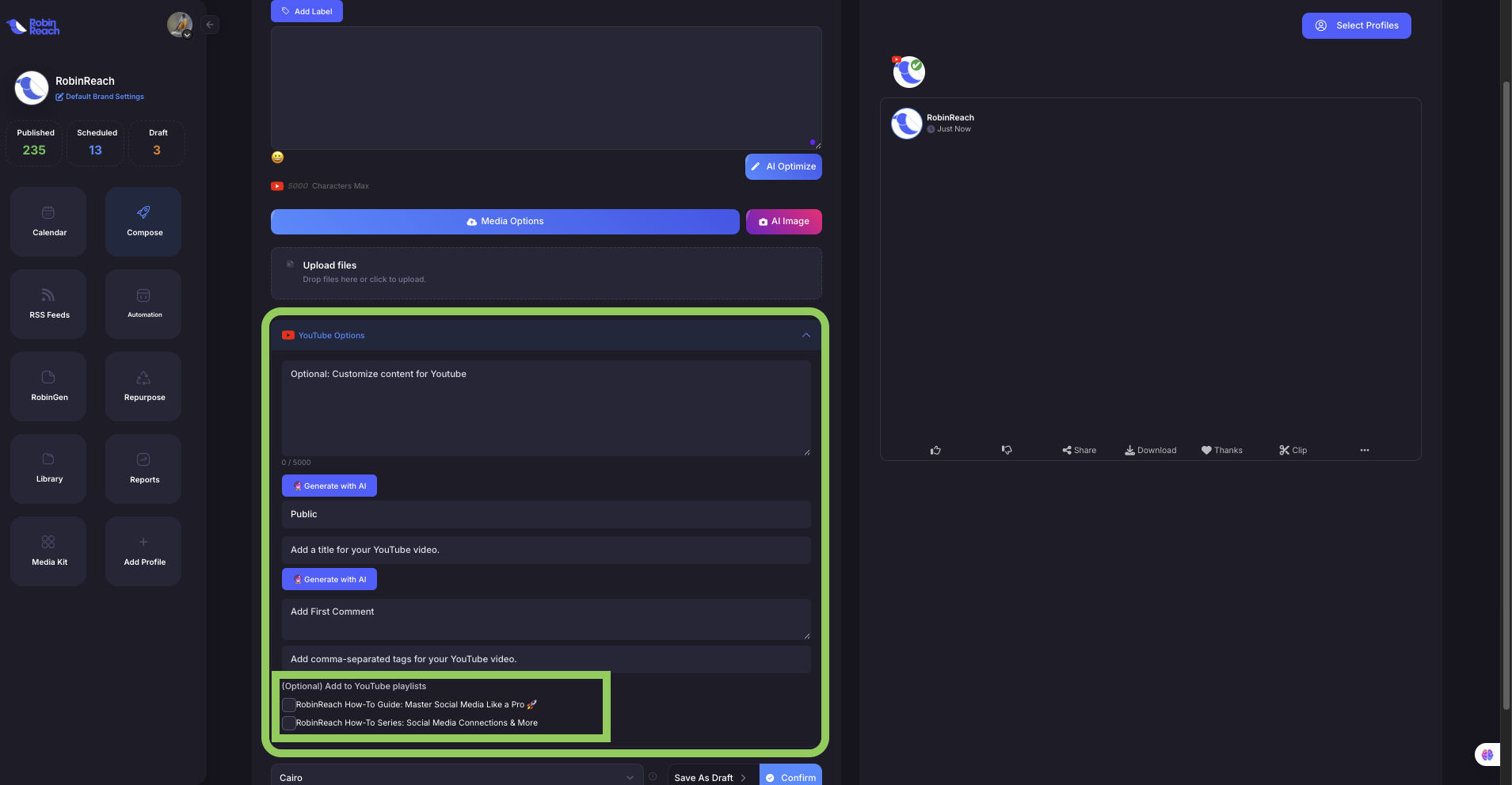The width and height of the screenshot is (1512, 785).
Task: Collapse the sidebar with the arrow button
Action: (210, 25)
